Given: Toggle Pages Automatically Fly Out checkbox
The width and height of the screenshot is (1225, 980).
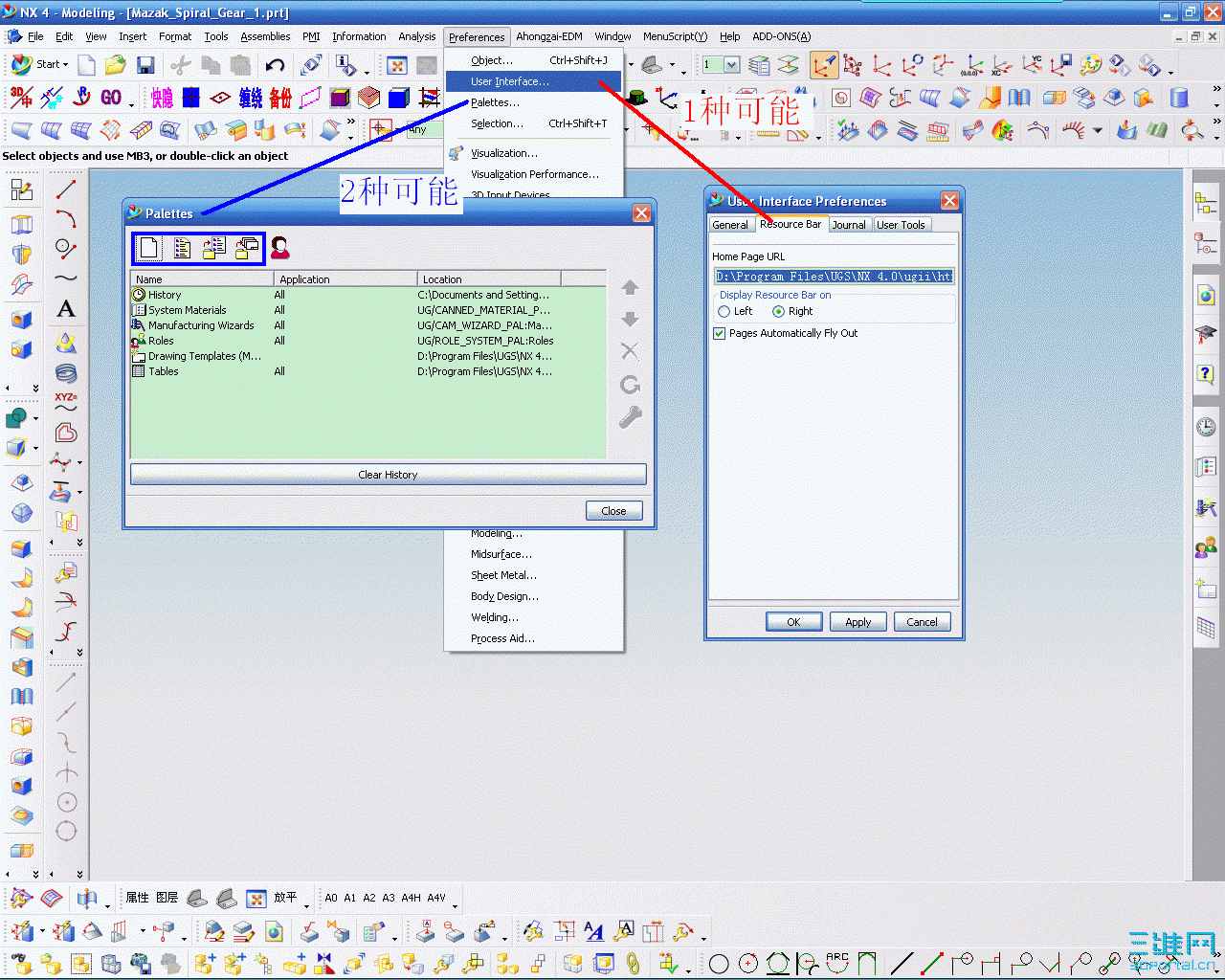Looking at the screenshot, I should (x=720, y=334).
